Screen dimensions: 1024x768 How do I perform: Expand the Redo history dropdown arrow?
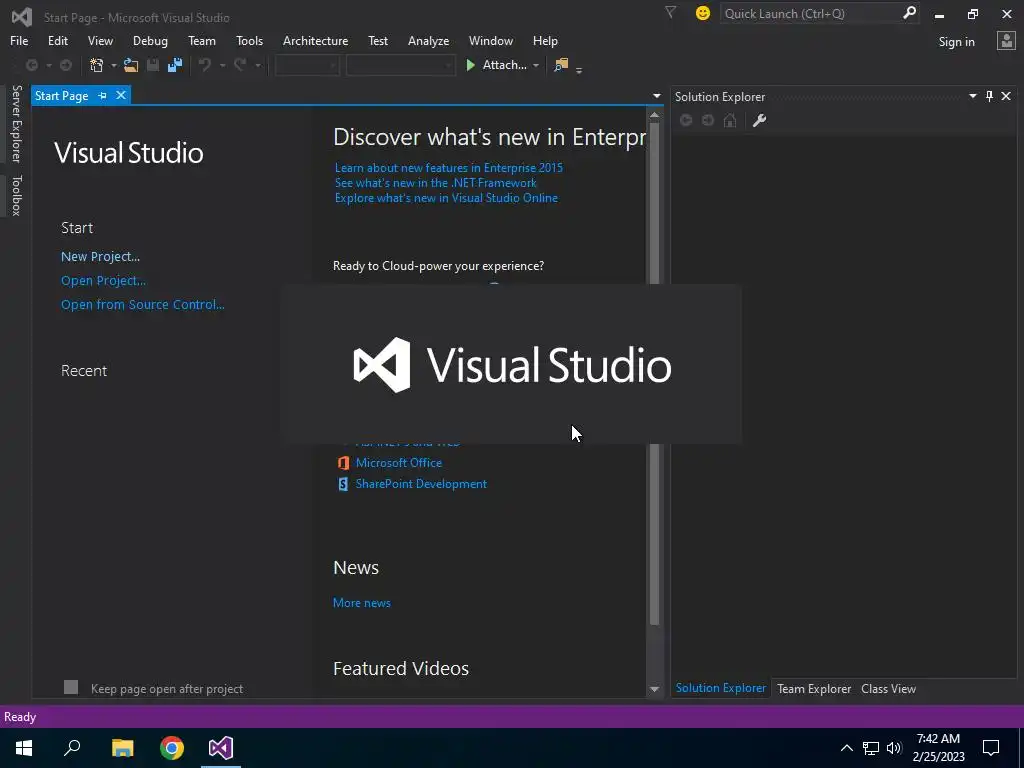258,65
